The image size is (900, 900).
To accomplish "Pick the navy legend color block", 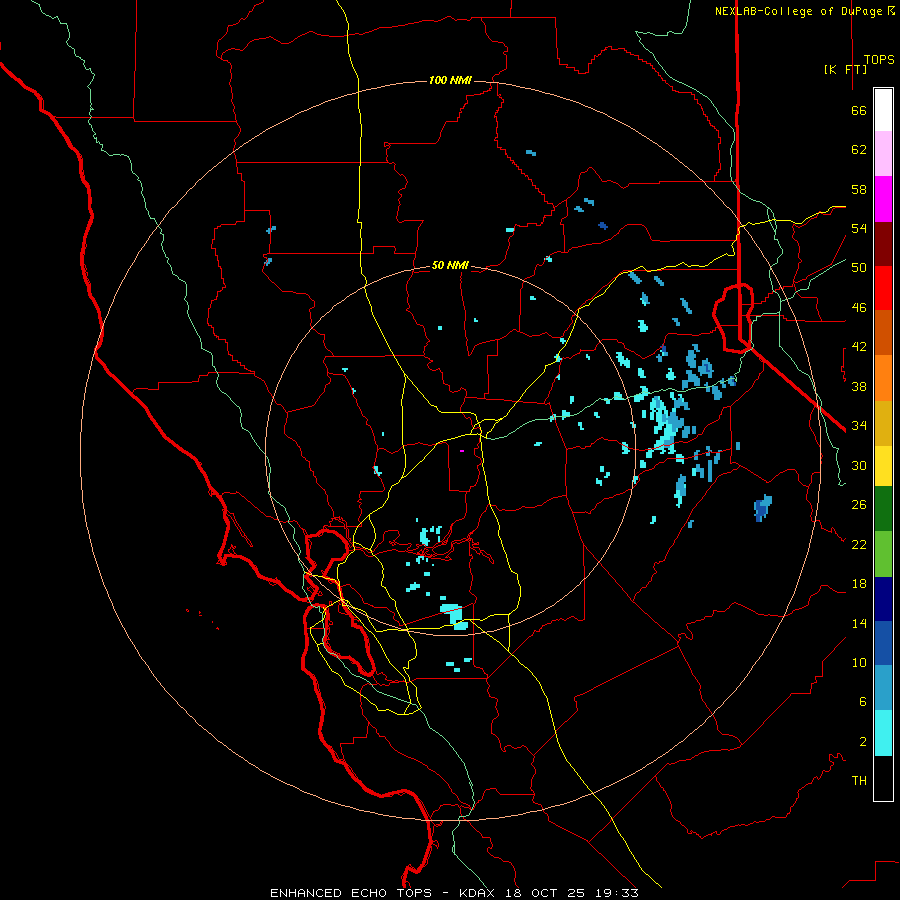I will [883, 599].
